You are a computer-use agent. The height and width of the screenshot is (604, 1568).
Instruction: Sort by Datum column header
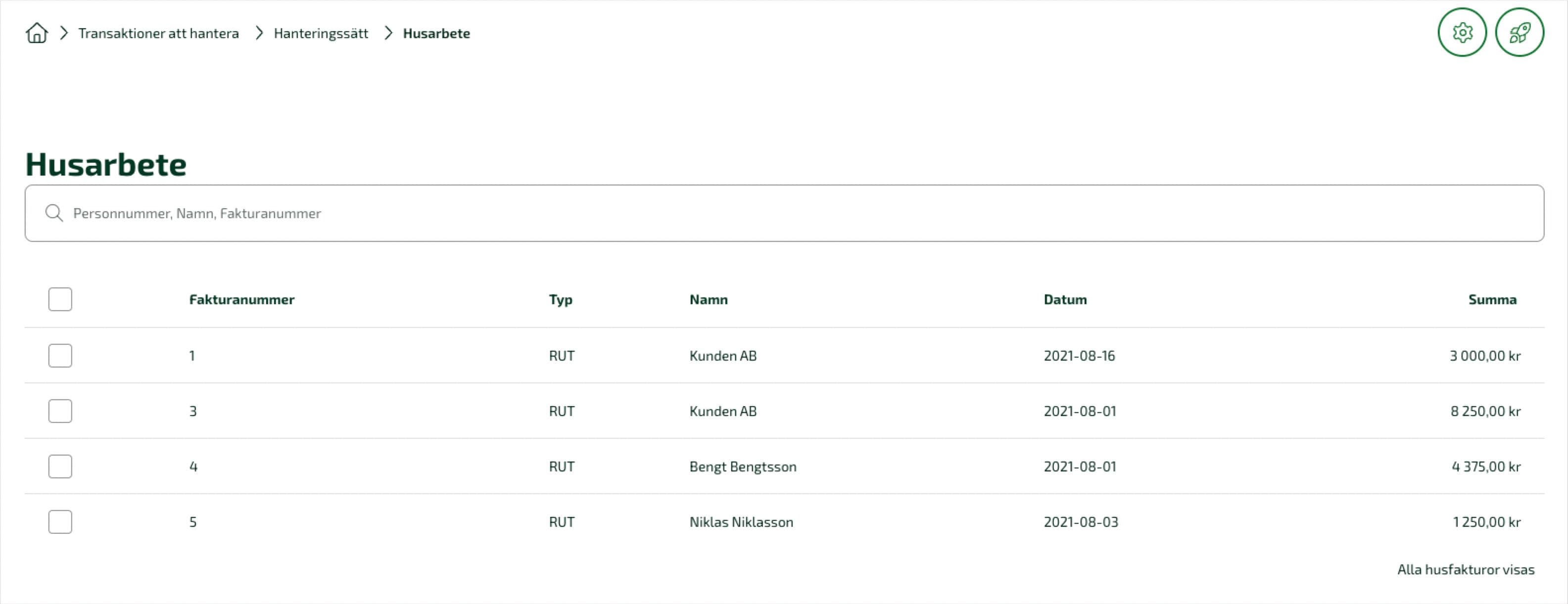(x=1065, y=299)
